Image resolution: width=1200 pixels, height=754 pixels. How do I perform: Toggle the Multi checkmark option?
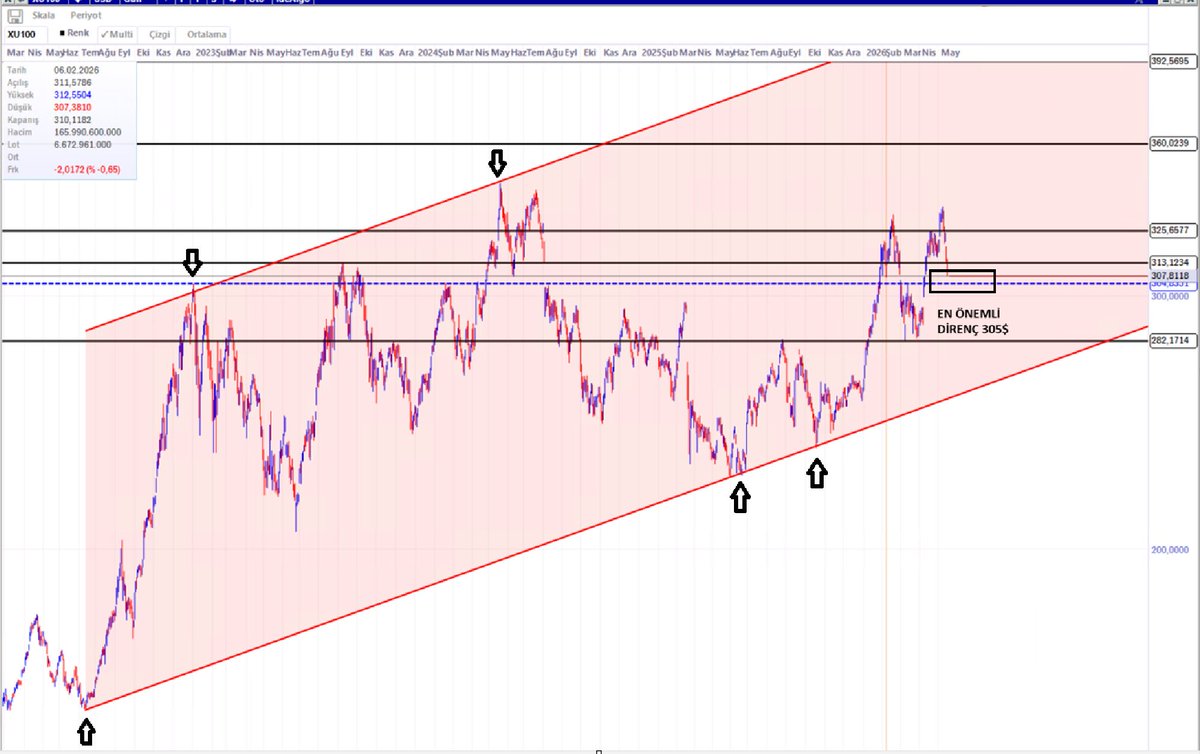pyautogui.click(x=116, y=34)
